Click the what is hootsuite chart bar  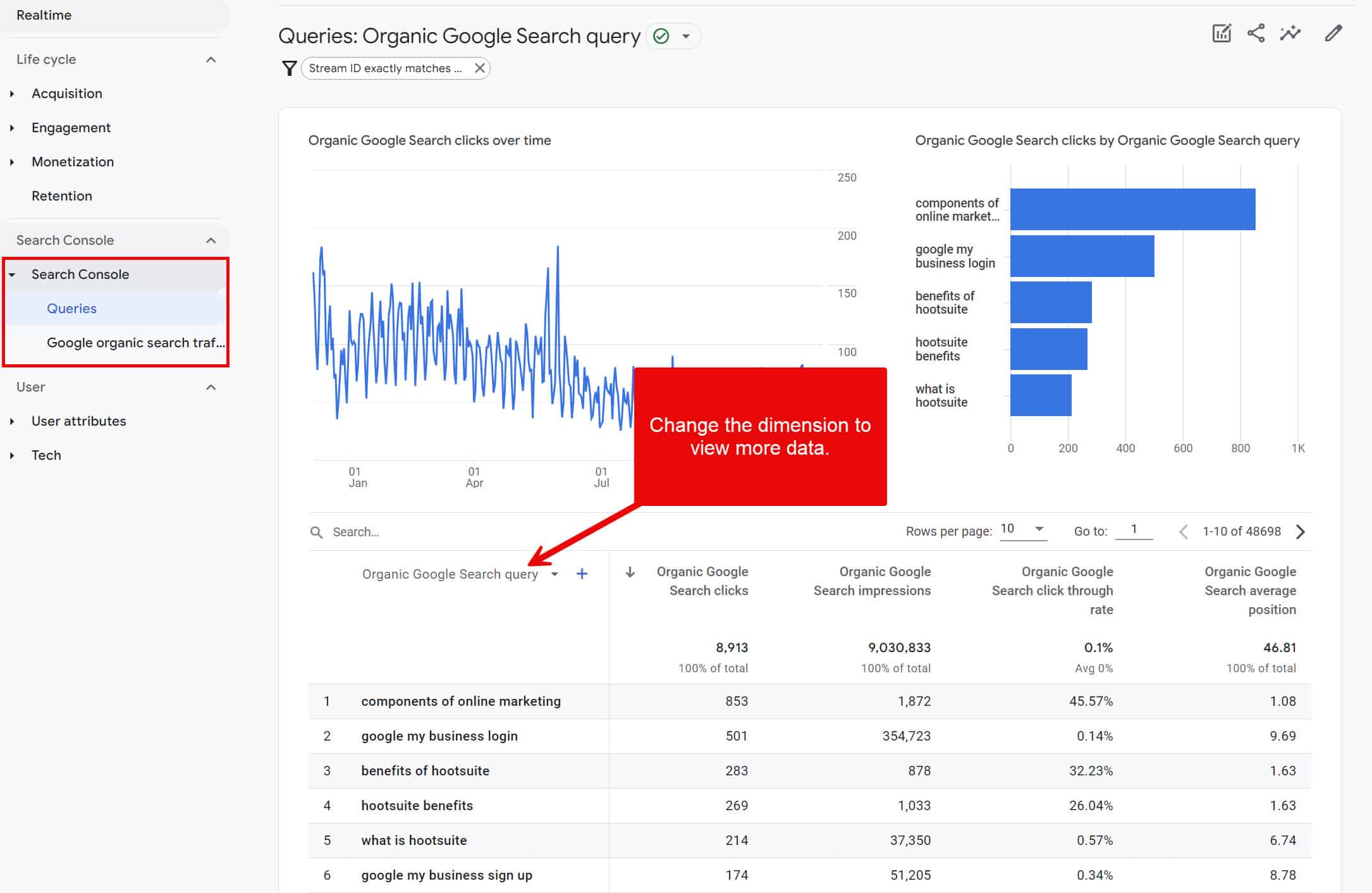[x=1041, y=395]
